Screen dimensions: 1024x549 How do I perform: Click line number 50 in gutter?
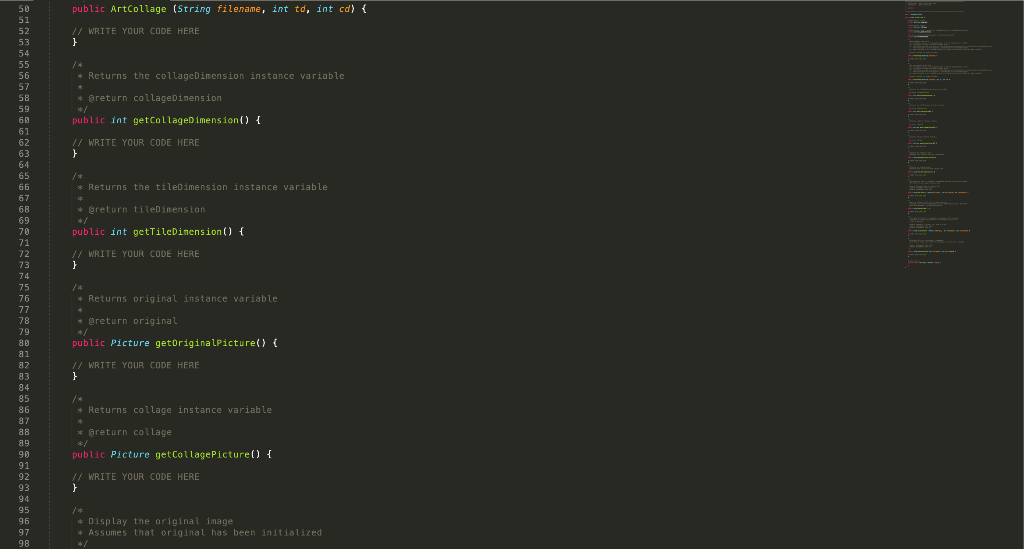pyautogui.click(x=24, y=9)
